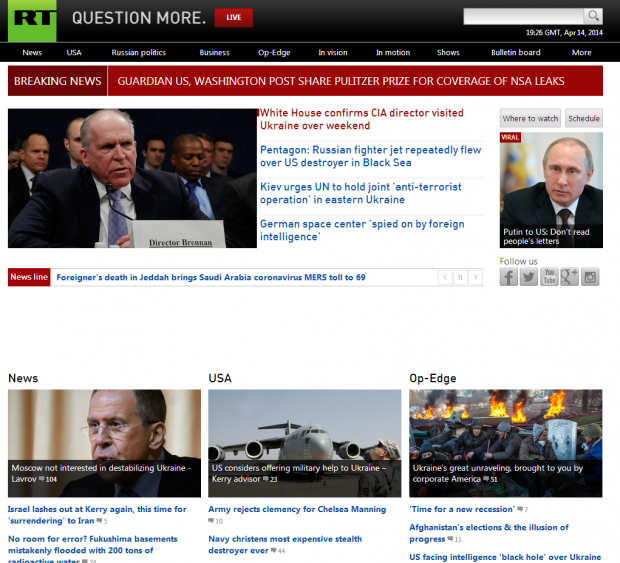Click the 104 comments count on Lavrov story
The width and height of the screenshot is (620, 563).
48,479
